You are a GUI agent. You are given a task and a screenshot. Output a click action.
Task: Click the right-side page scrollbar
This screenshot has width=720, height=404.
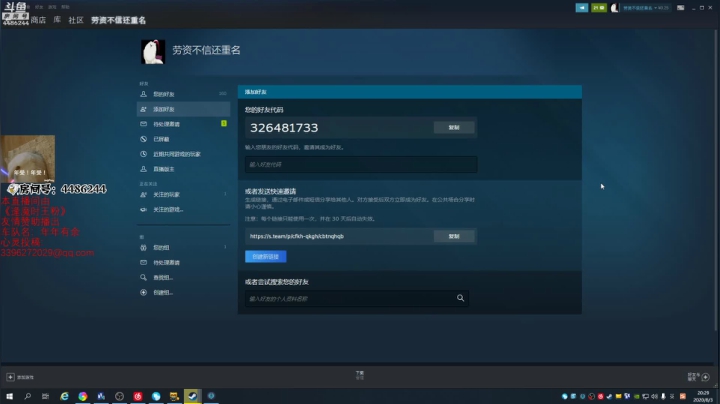pyautogui.click(x=716, y=179)
